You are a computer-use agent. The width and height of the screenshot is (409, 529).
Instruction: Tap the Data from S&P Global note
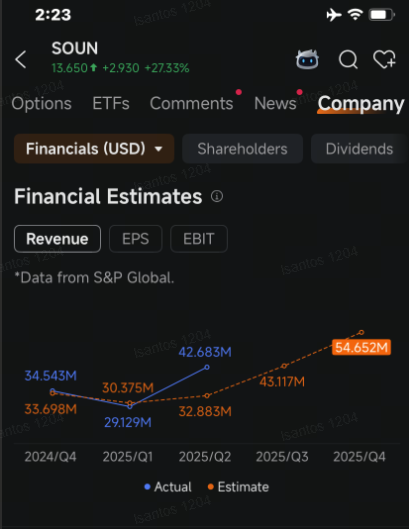[94, 278]
